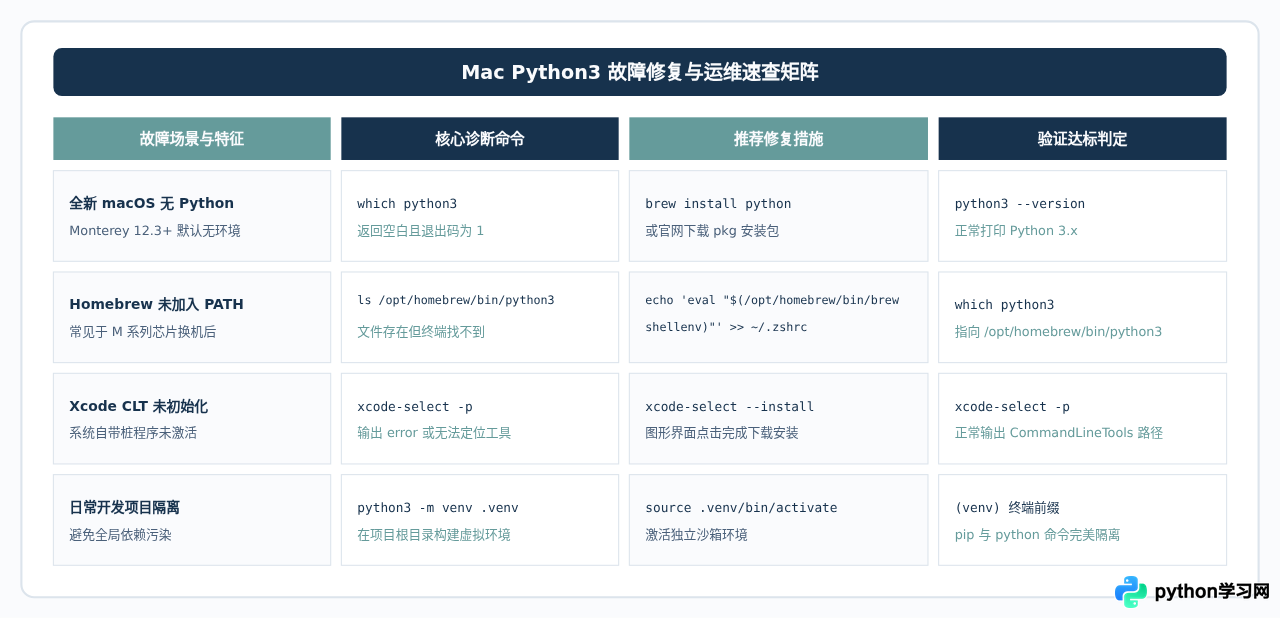1280x619 pixels.
Task: Click 'ls /opt/homebrew/bin/python3' command
Action: pyautogui.click(x=456, y=300)
